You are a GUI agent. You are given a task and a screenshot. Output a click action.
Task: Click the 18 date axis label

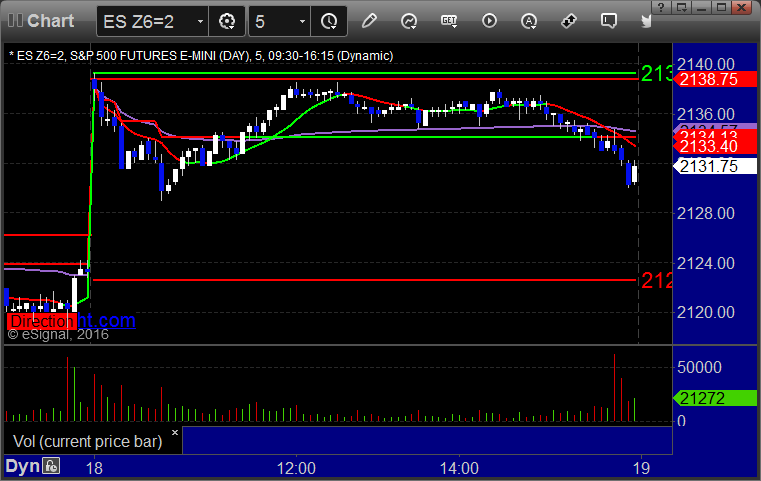(x=94, y=468)
